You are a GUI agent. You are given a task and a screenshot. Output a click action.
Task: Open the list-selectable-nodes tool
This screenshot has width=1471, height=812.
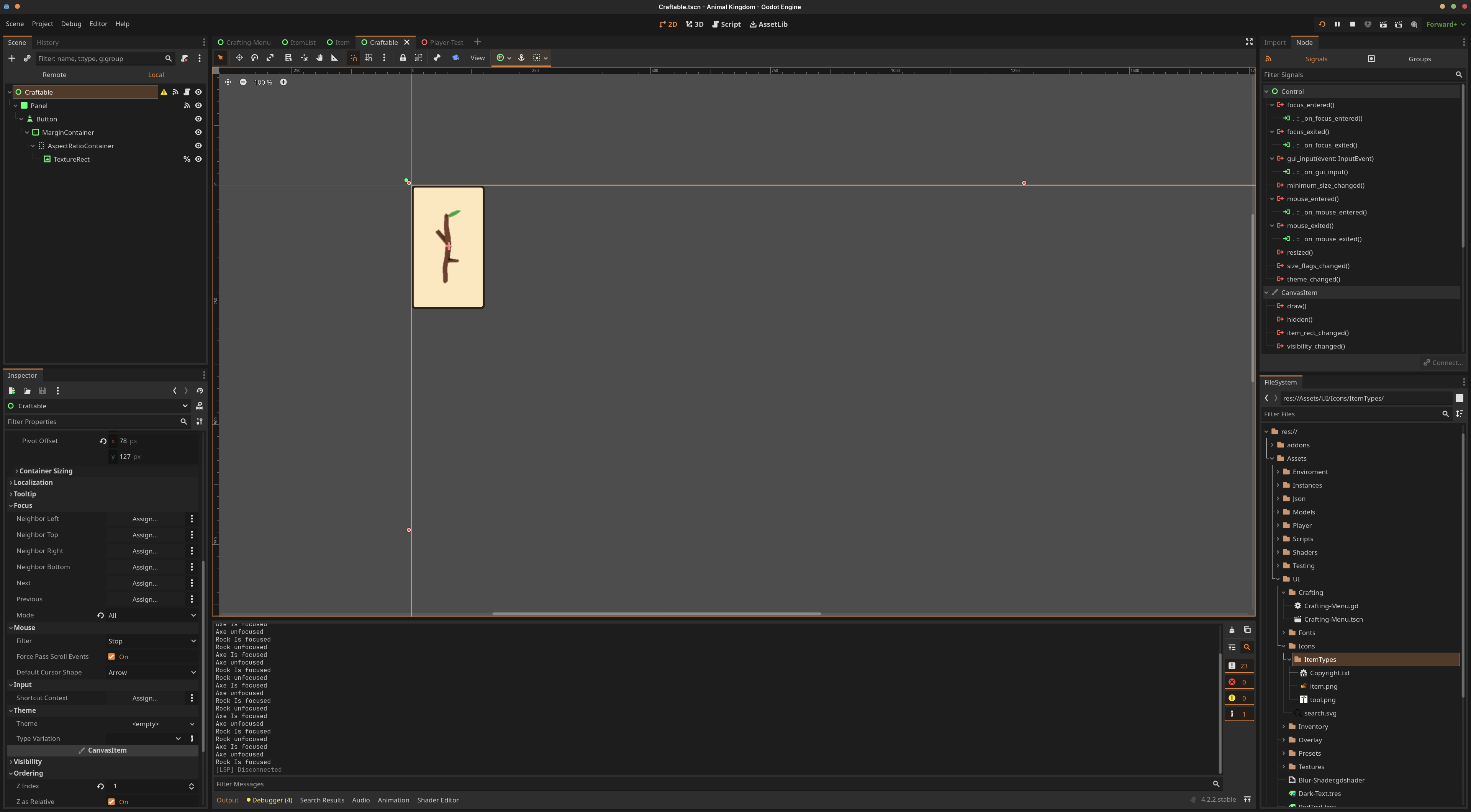[288, 58]
